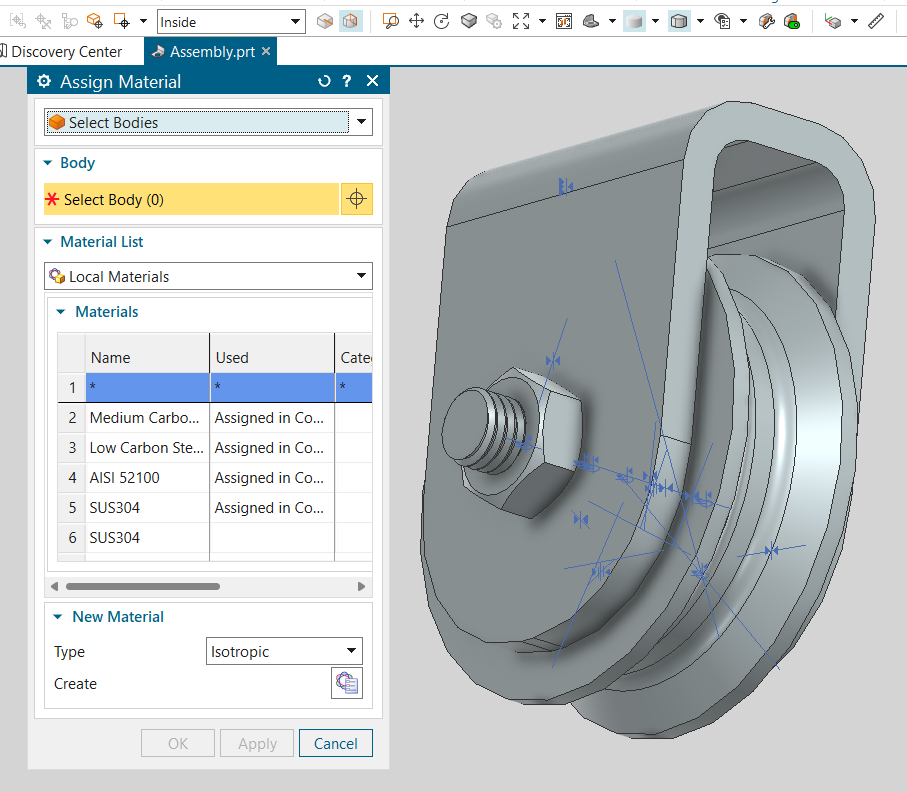Switch to the Assembly.prt tab
This screenshot has width=907, height=792.
pyautogui.click(x=211, y=52)
